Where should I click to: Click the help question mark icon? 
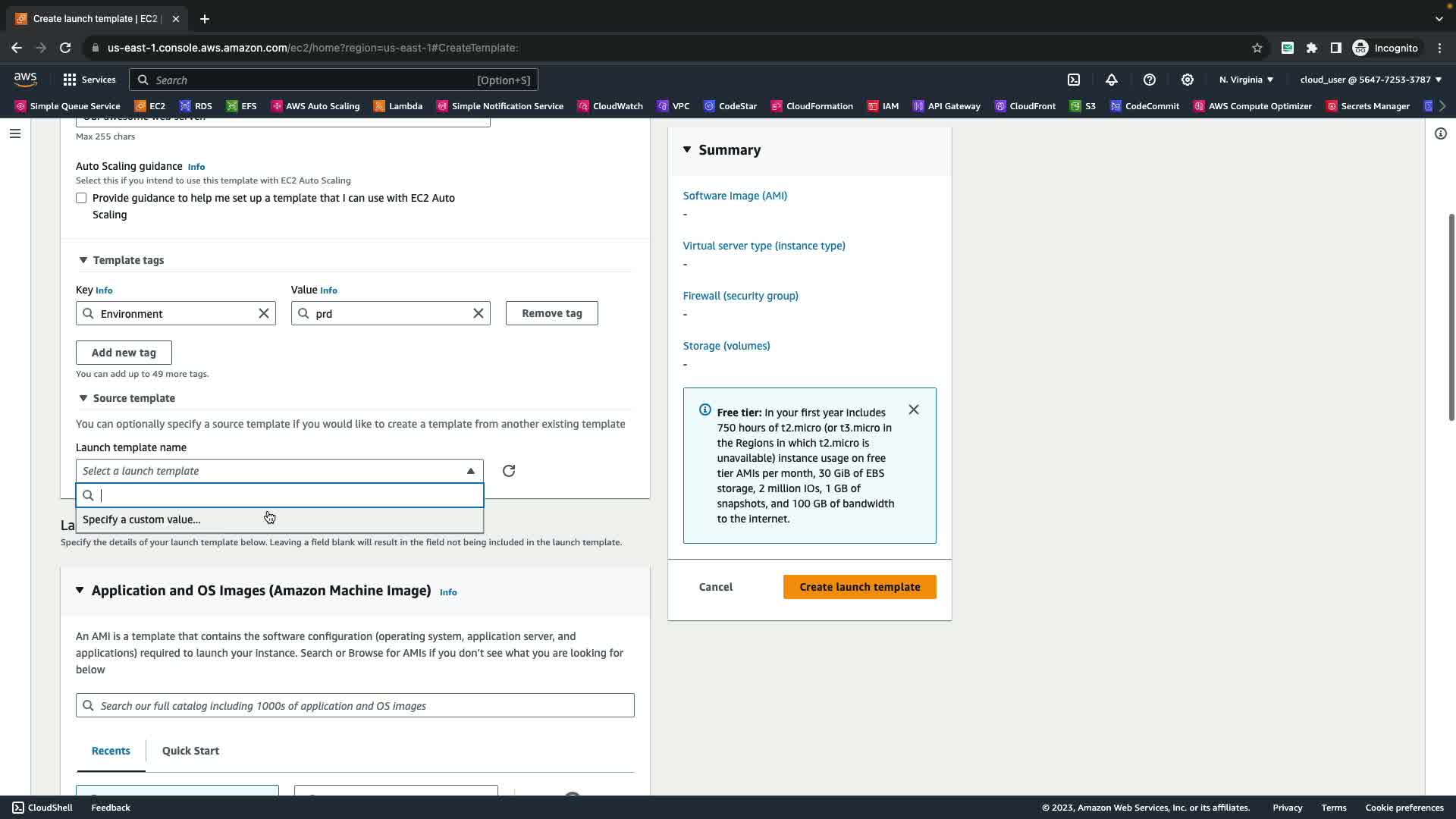tap(1150, 80)
